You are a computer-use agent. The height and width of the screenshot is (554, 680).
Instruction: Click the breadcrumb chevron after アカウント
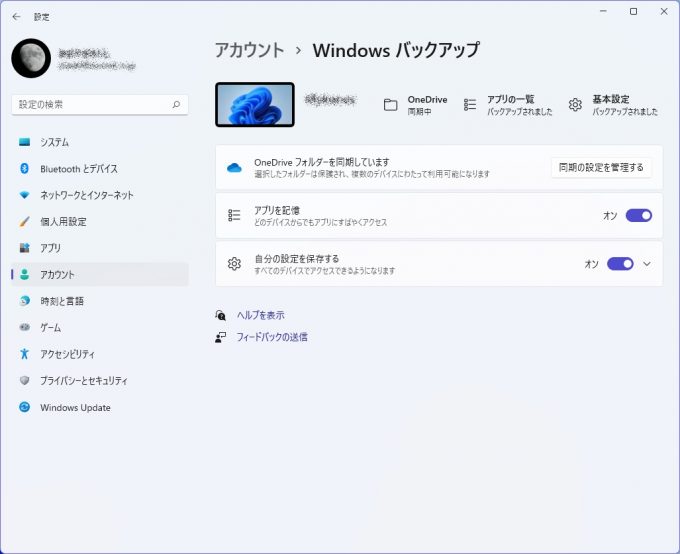click(298, 51)
